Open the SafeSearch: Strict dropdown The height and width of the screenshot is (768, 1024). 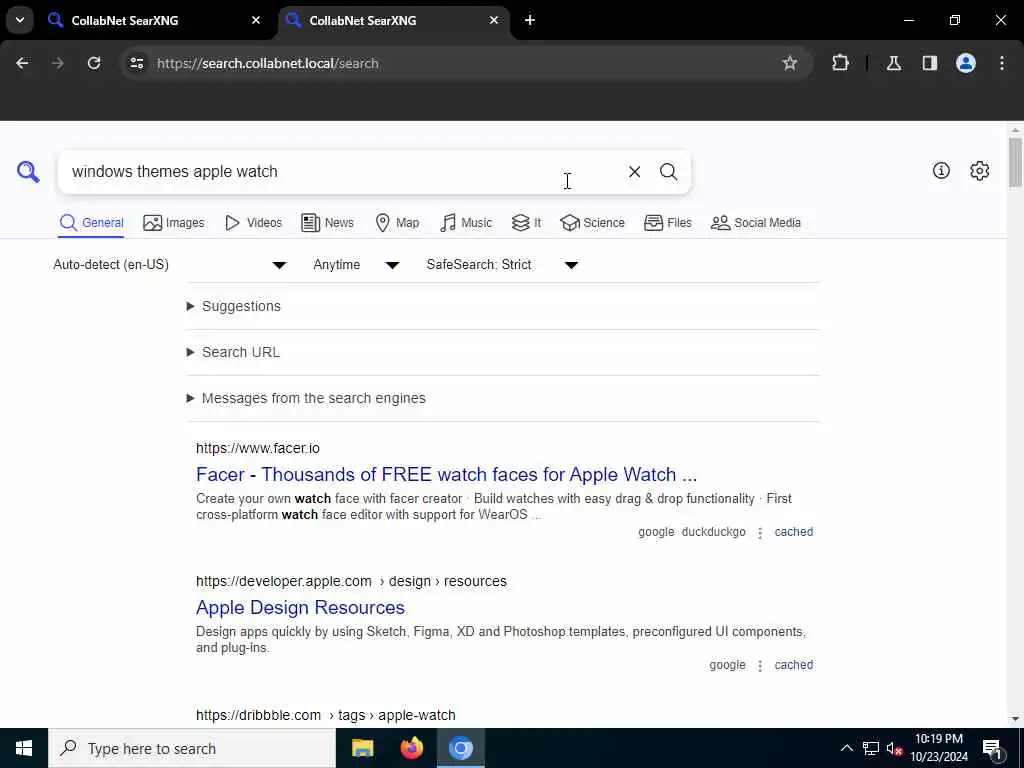click(x=502, y=264)
